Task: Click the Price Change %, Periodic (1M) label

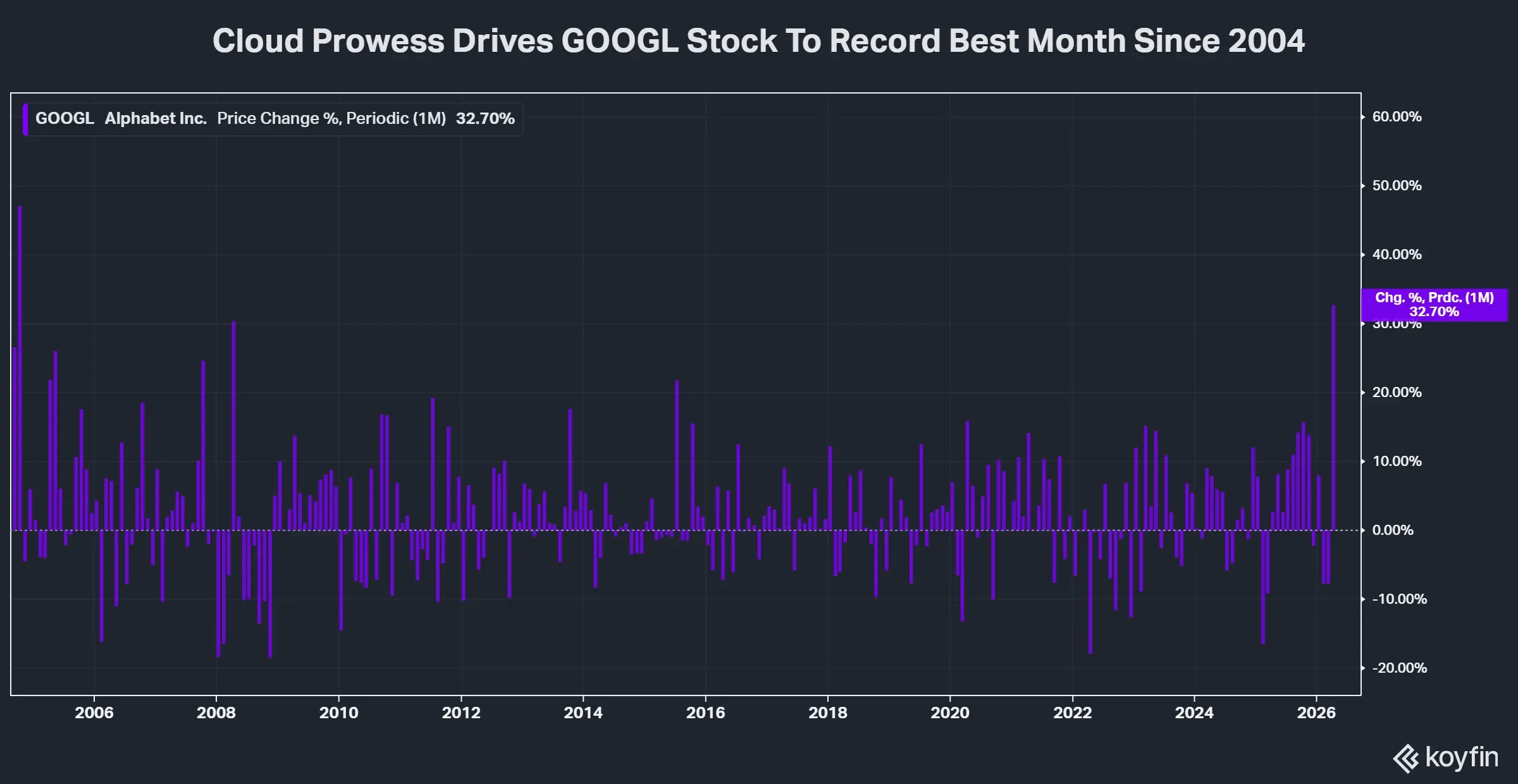Action: coord(331,119)
